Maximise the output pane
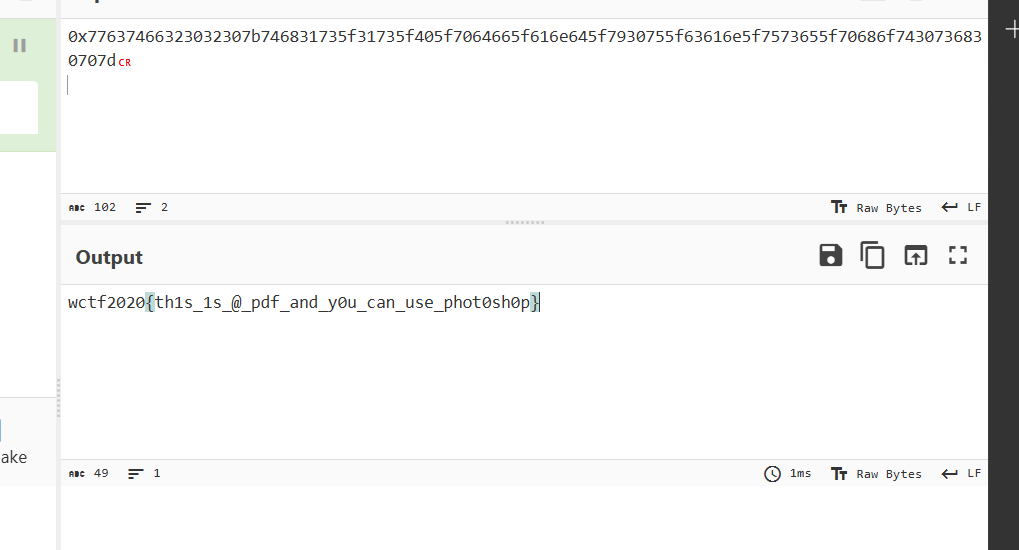This screenshot has height=550, width=1019. click(x=958, y=256)
